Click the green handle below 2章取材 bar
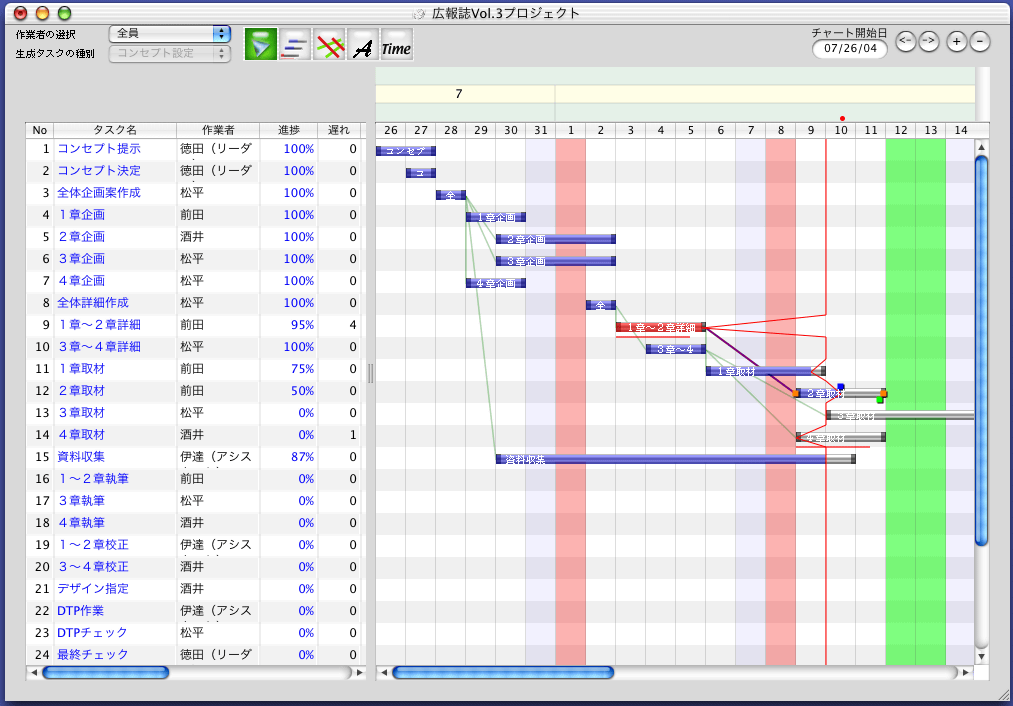The height and width of the screenshot is (706, 1013). tap(879, 400)
